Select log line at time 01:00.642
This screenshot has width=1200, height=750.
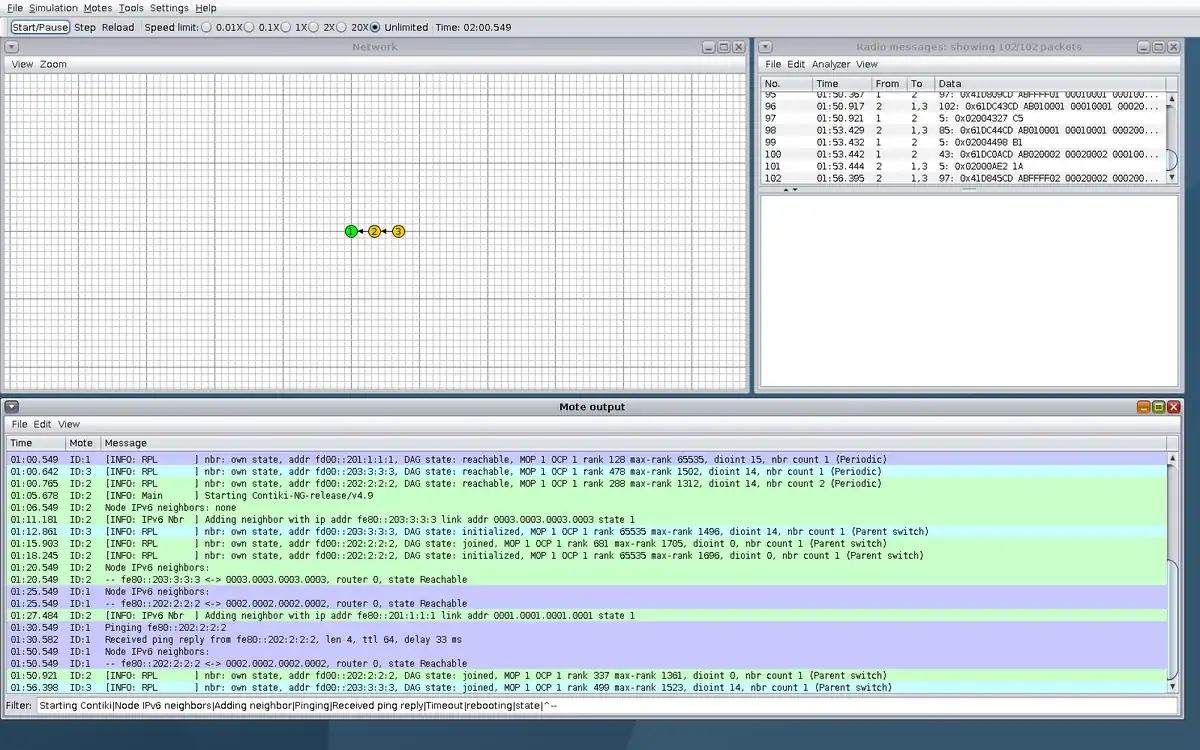tap(587, 472)
